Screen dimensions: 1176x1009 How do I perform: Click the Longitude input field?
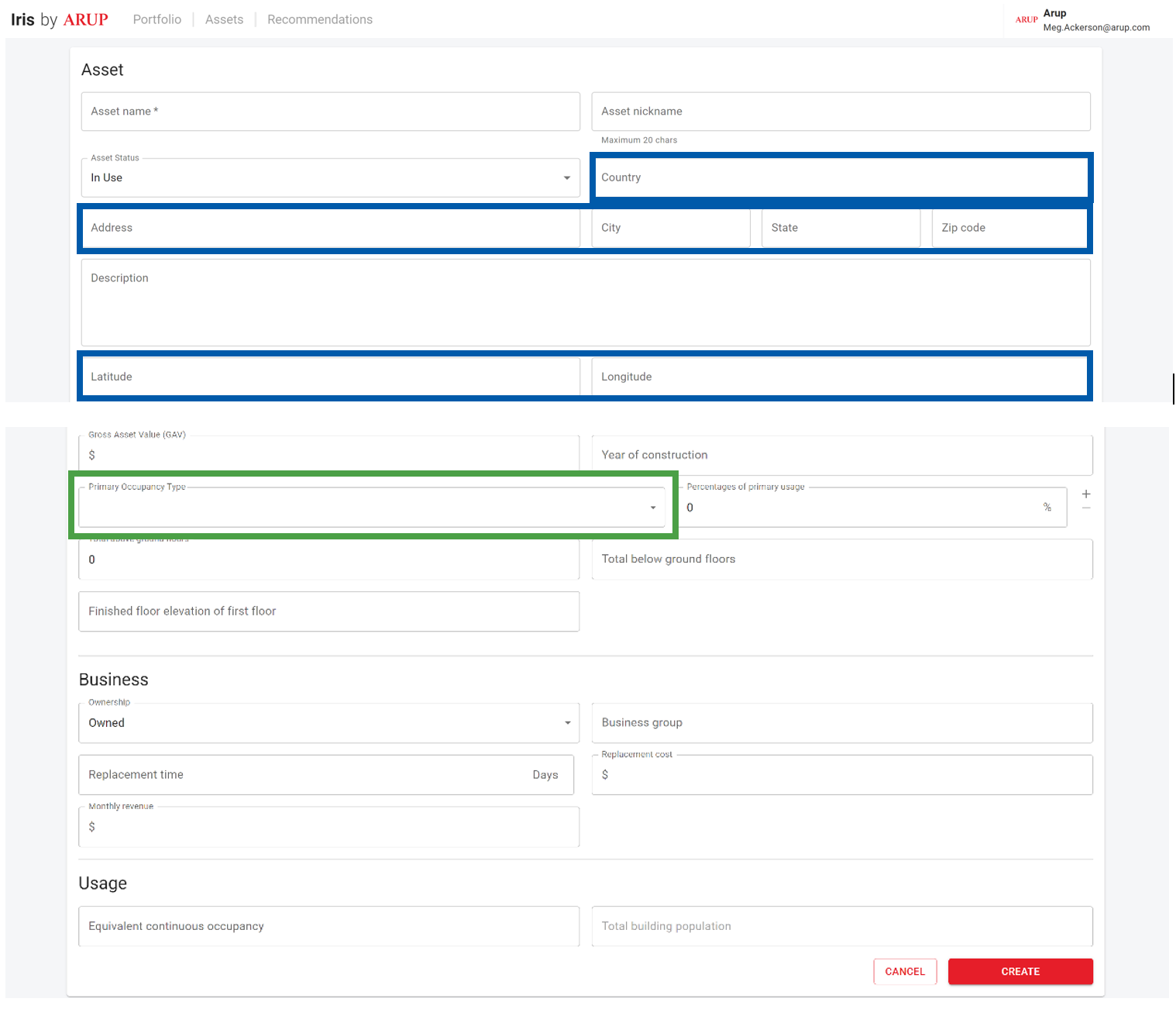pos(840,377)
